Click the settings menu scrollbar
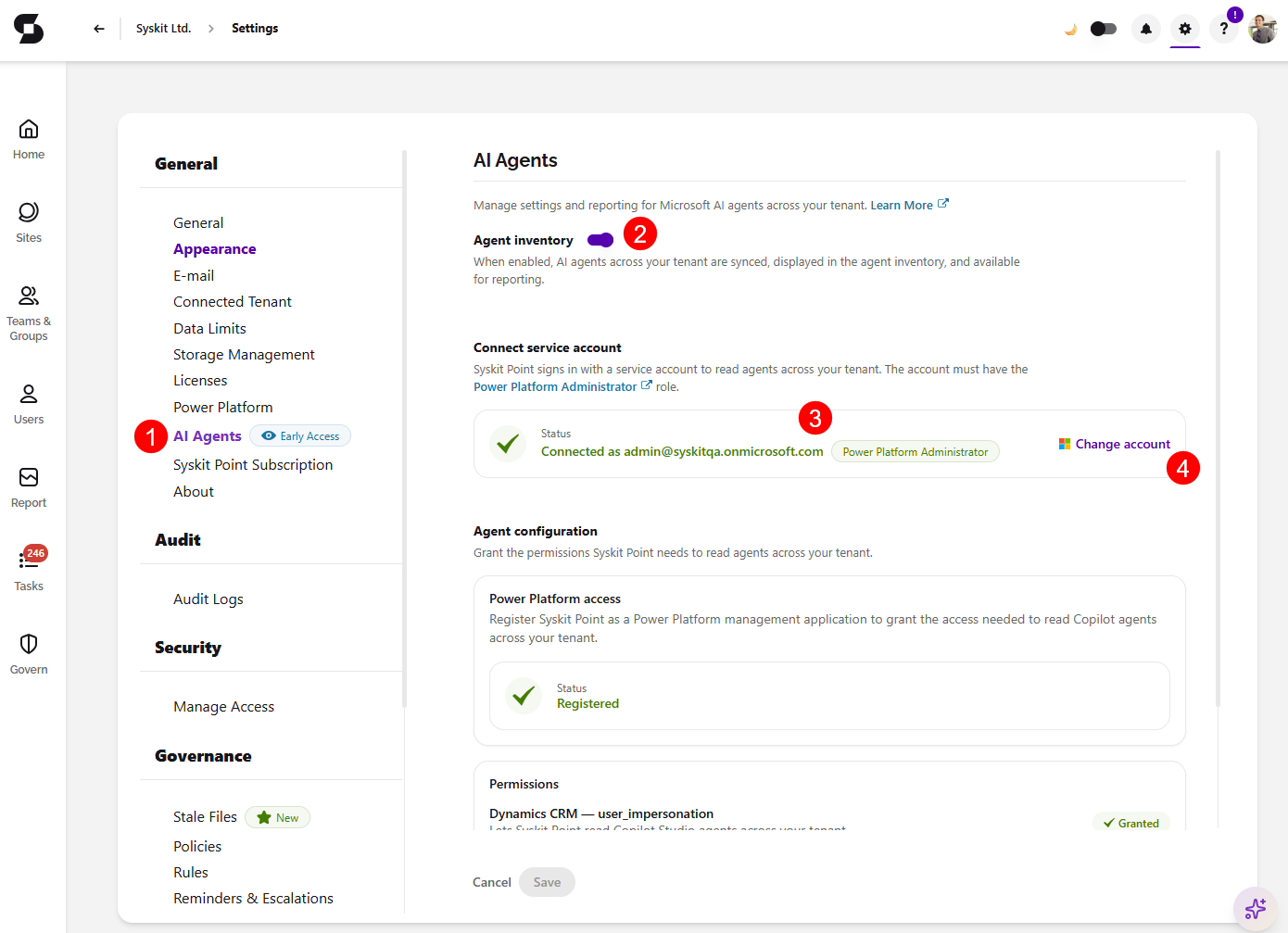The image size is (1288, 933). pos(405,428)
